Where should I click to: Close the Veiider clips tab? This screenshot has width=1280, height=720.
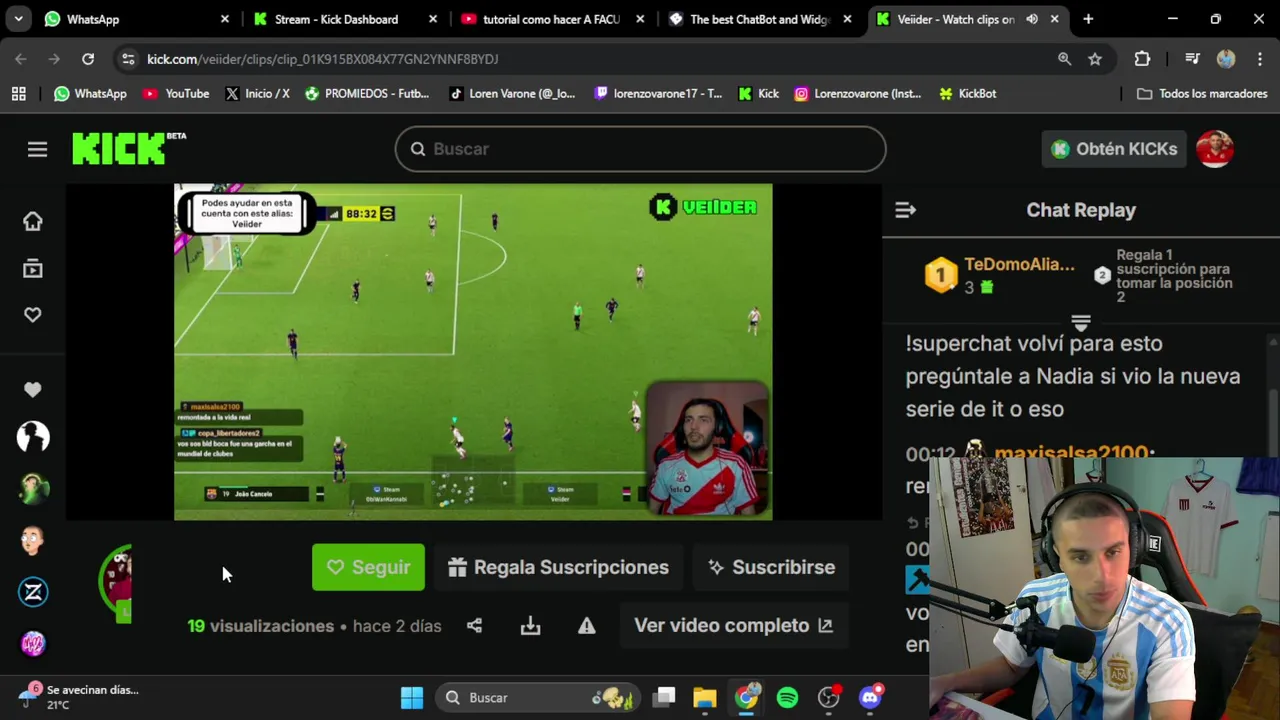[1054, 19]
